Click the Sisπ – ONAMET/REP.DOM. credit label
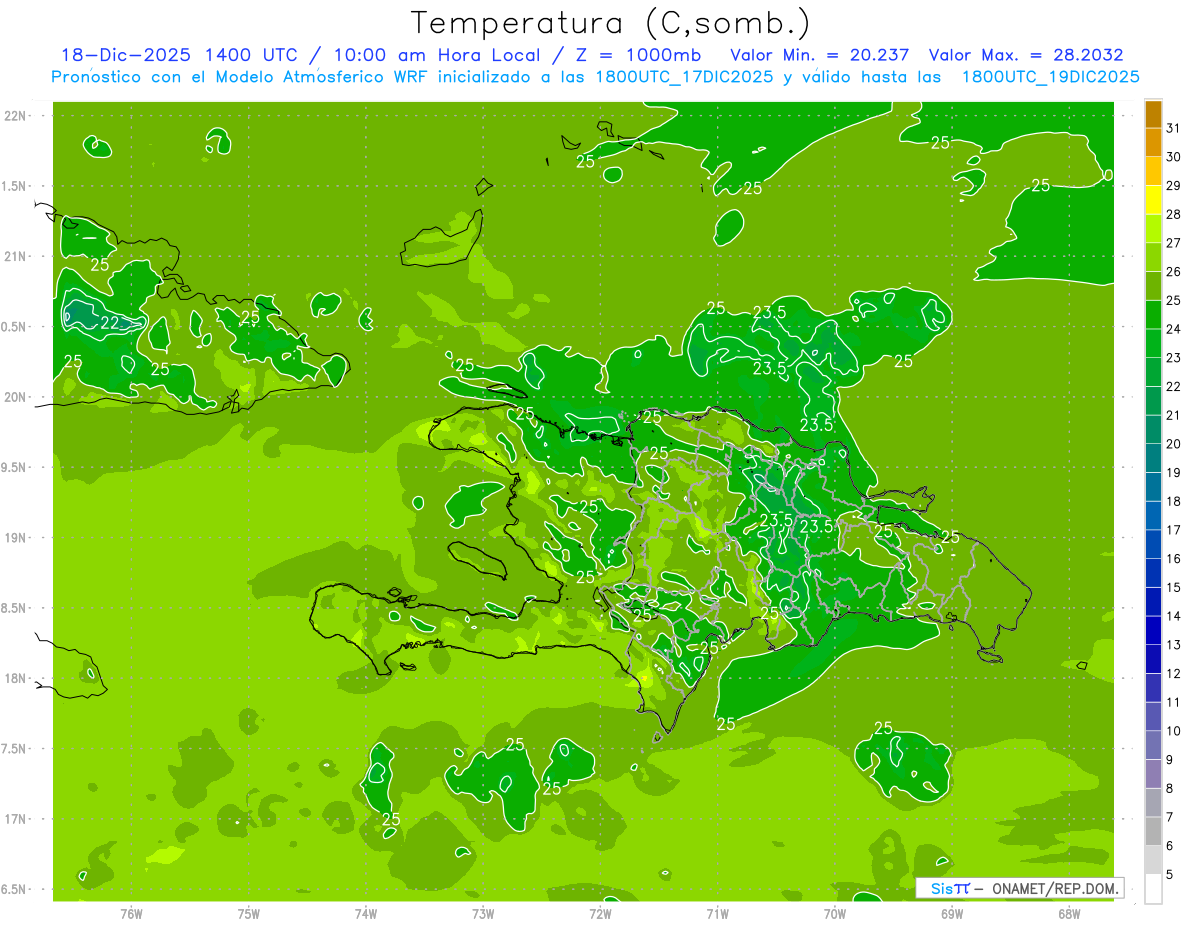 [1019, 888]
